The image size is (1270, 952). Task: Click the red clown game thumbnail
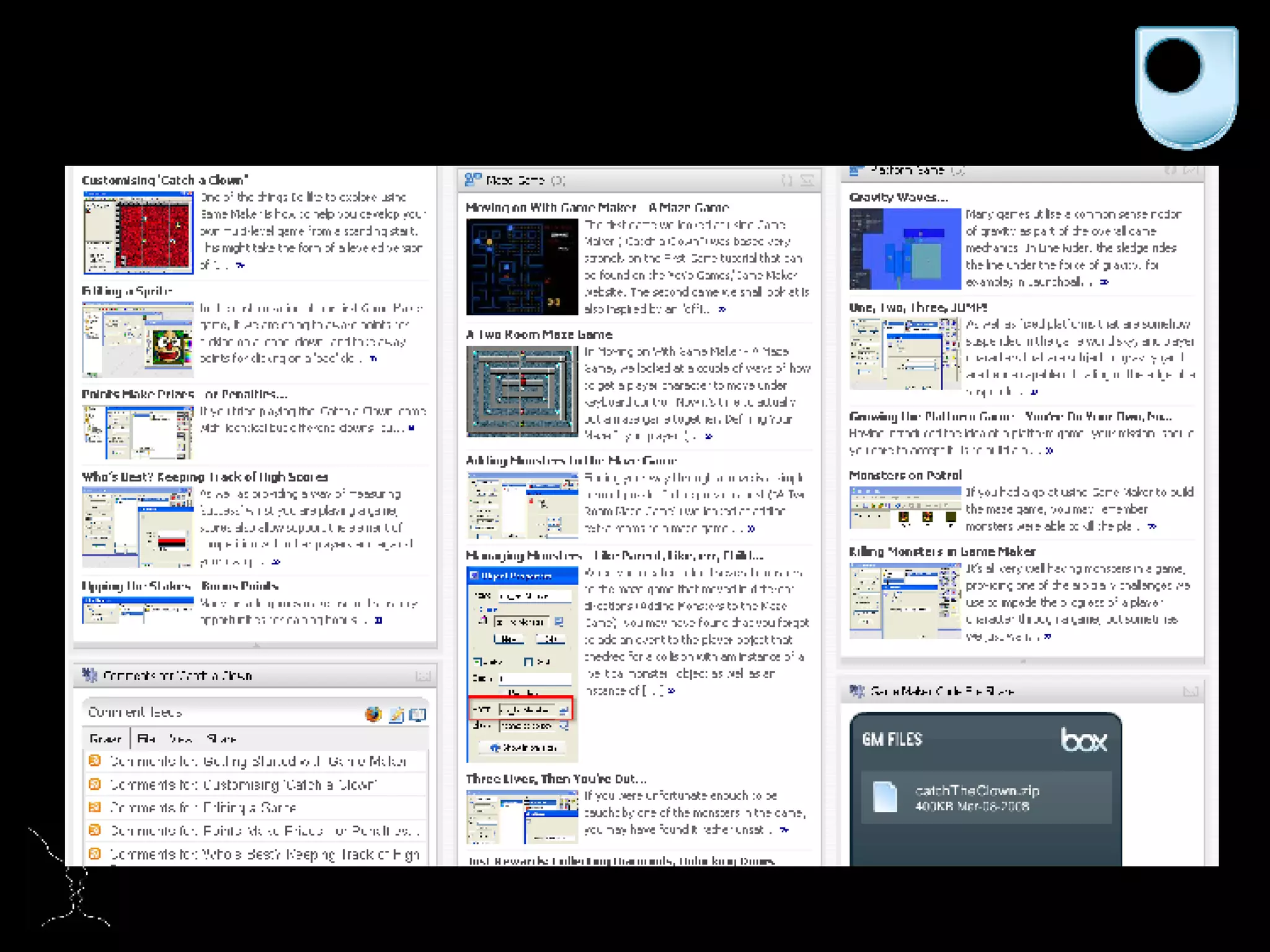(x=138, y=232)
